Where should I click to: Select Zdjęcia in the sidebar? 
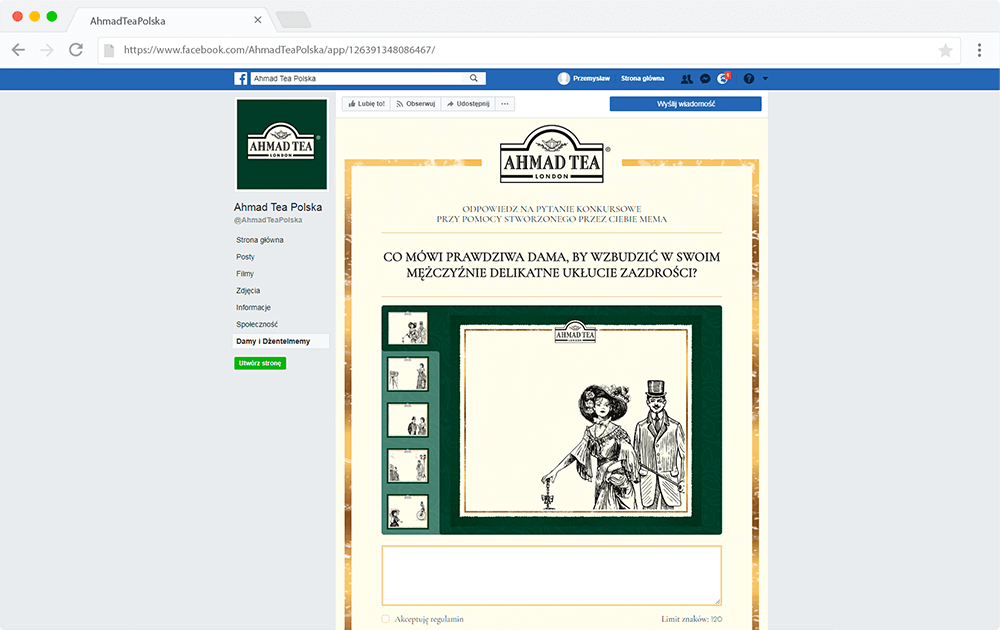(x=248, y=291)
